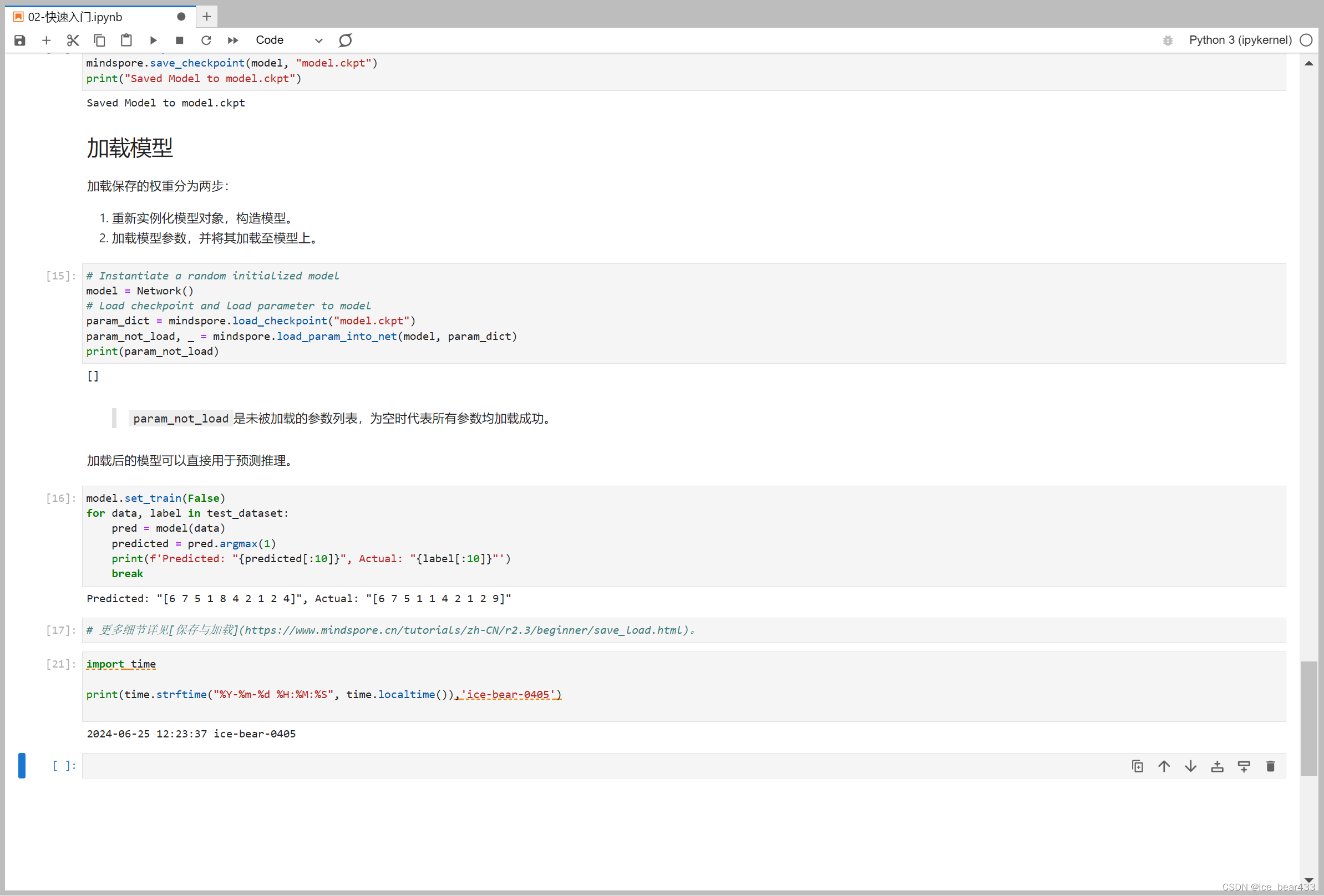The width and height of the screenshot is (1324, 896).
Task: Copy the selected cell from toolbar
Action: point(99,40)
